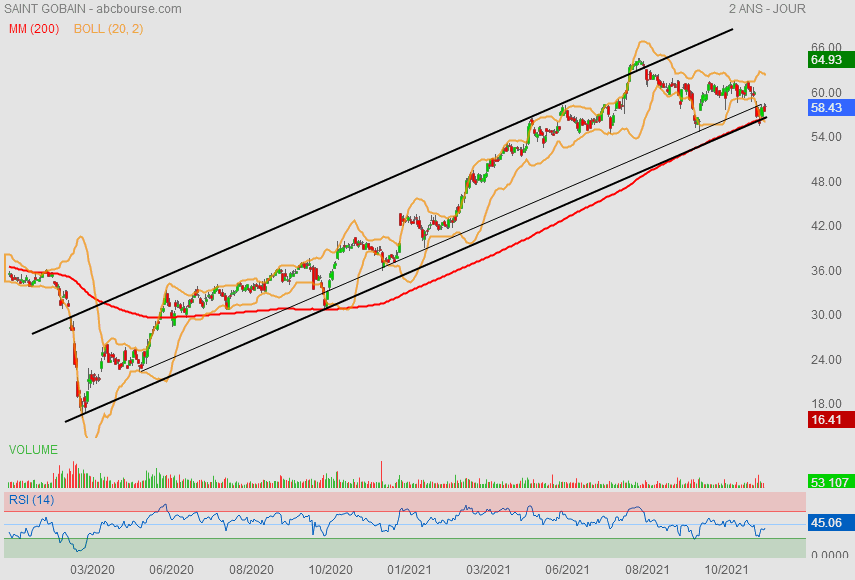Viewport: 855px width, 580px height.
Task: Click the 60.00 price axis label
Action: (826, 92)
